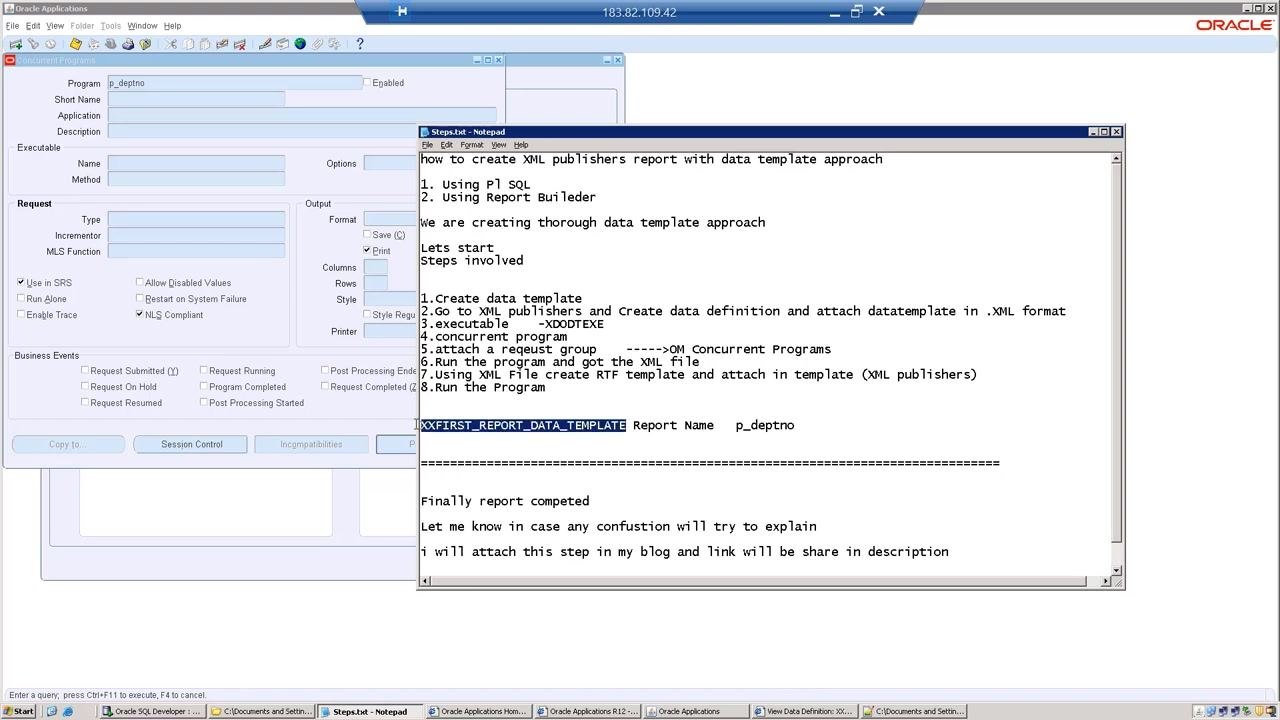Open the Tools menu in Oracle Applications

pyautogui.click(x=110, y=26)
